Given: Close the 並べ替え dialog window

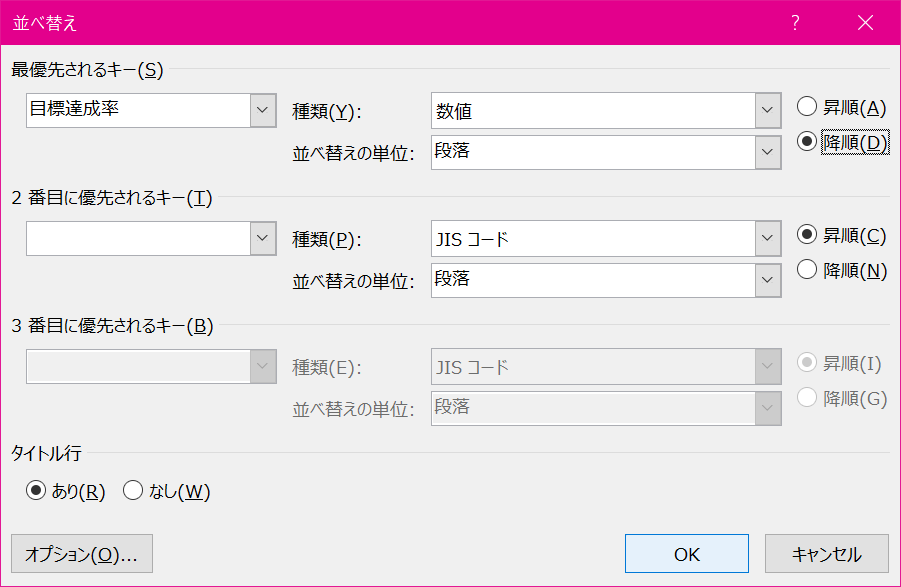Looking at the screenshot, I should point(865,23).
